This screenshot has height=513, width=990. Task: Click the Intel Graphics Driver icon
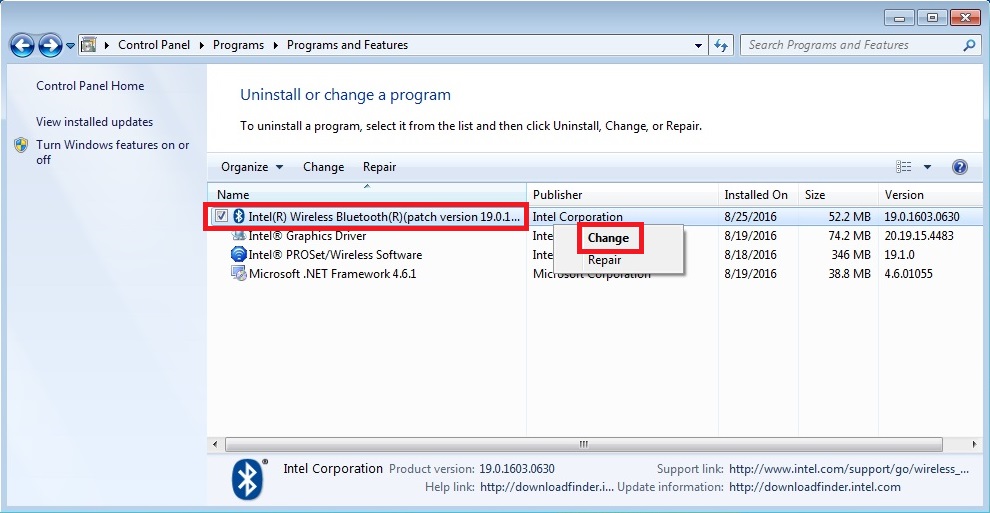coord(239,235)
